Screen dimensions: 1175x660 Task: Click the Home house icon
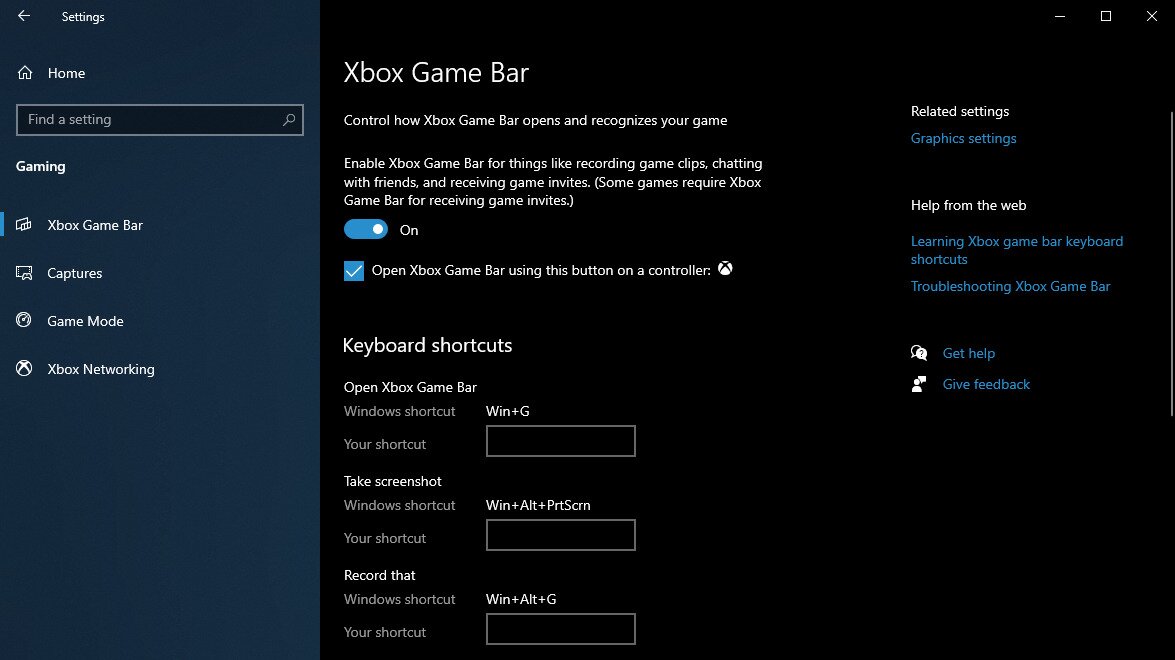tap(25, 73)
